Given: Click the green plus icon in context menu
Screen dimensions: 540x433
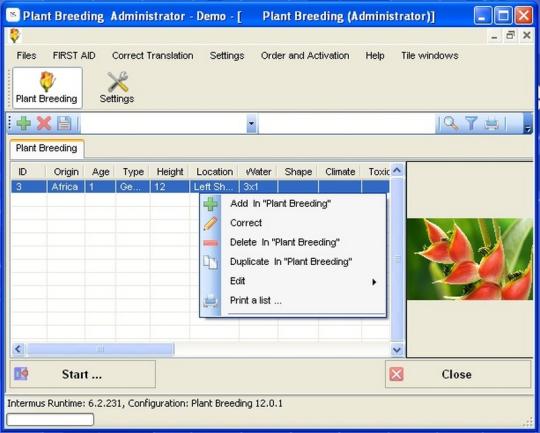Looking at the screenshot, I should pos(210,204).
